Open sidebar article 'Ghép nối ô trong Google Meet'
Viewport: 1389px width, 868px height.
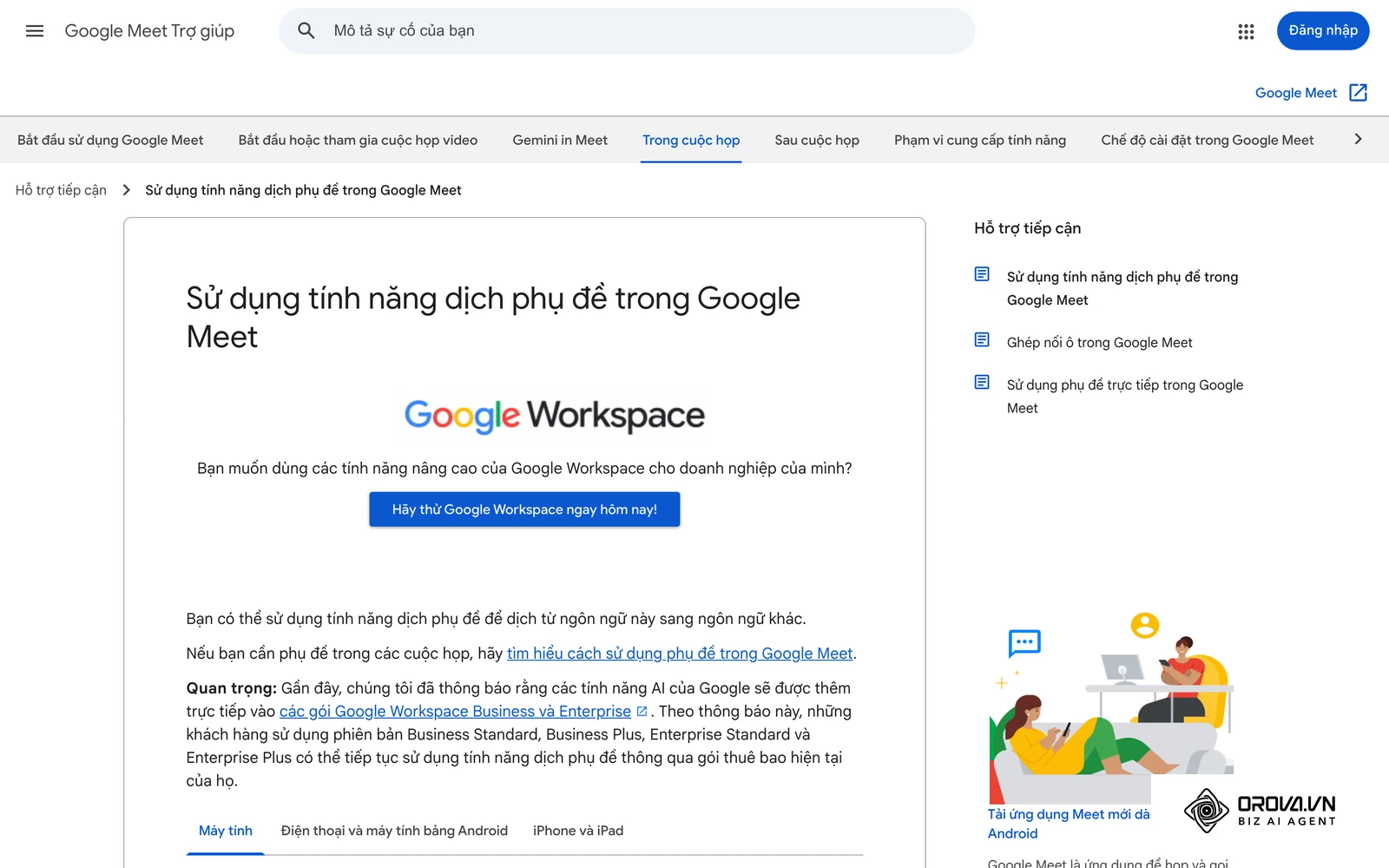tap(1099, 343)
